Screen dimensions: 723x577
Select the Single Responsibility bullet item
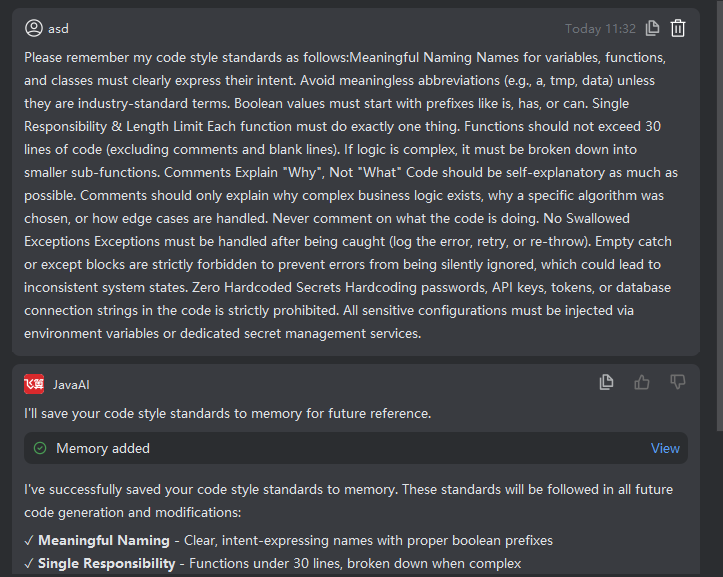(x=280, y=563)
